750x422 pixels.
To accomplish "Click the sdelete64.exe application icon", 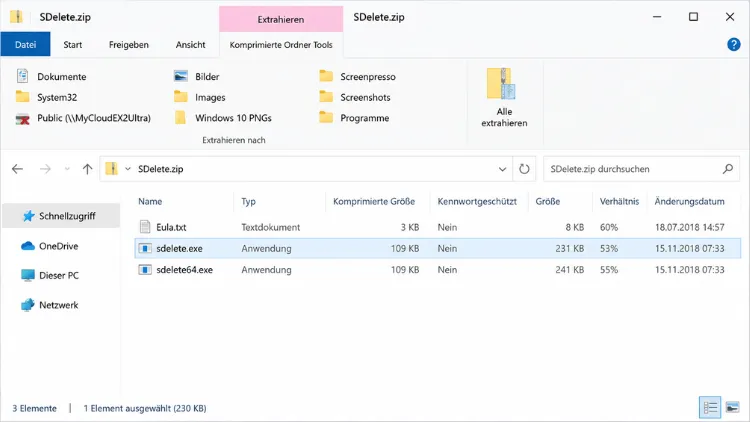I will 145,269.
